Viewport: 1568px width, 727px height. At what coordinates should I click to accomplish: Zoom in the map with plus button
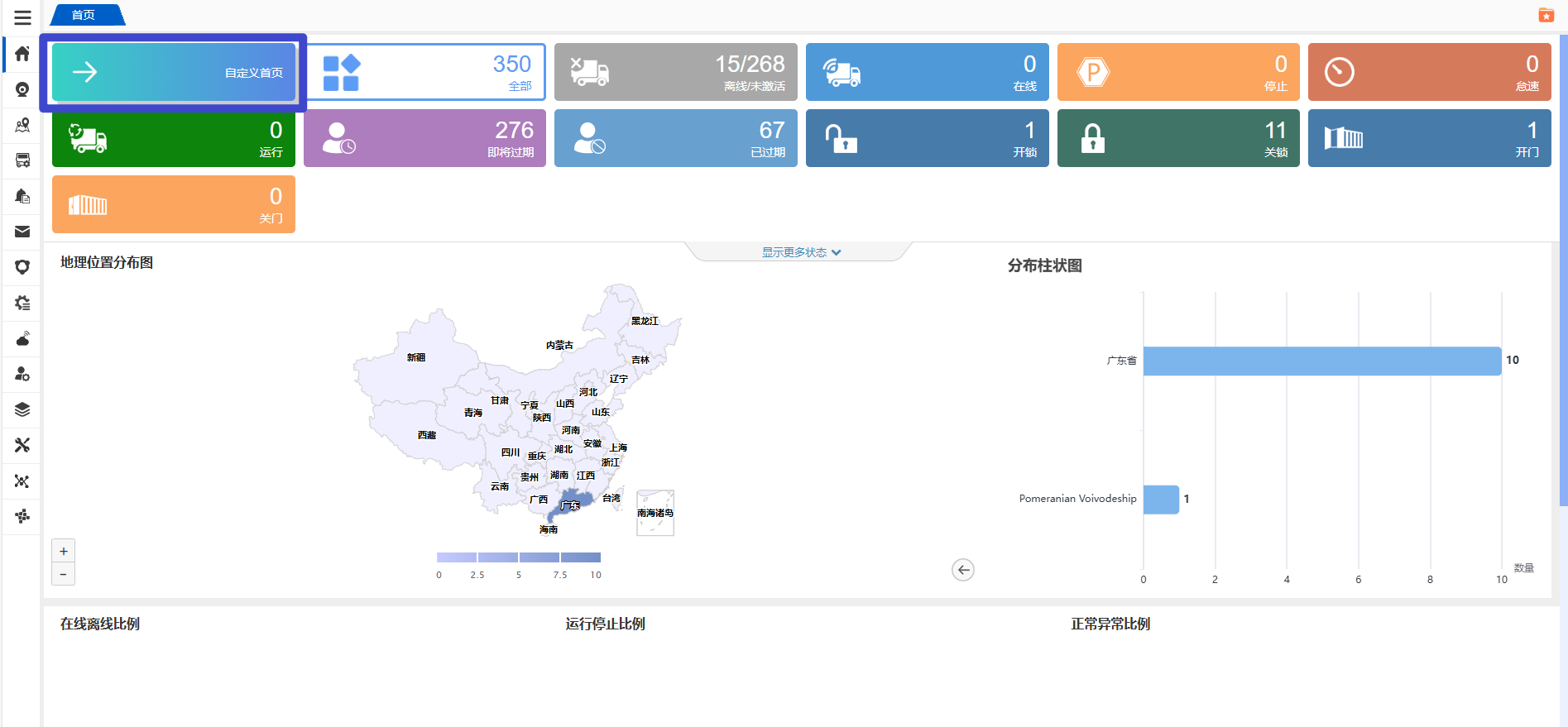[x=64, y=551]
